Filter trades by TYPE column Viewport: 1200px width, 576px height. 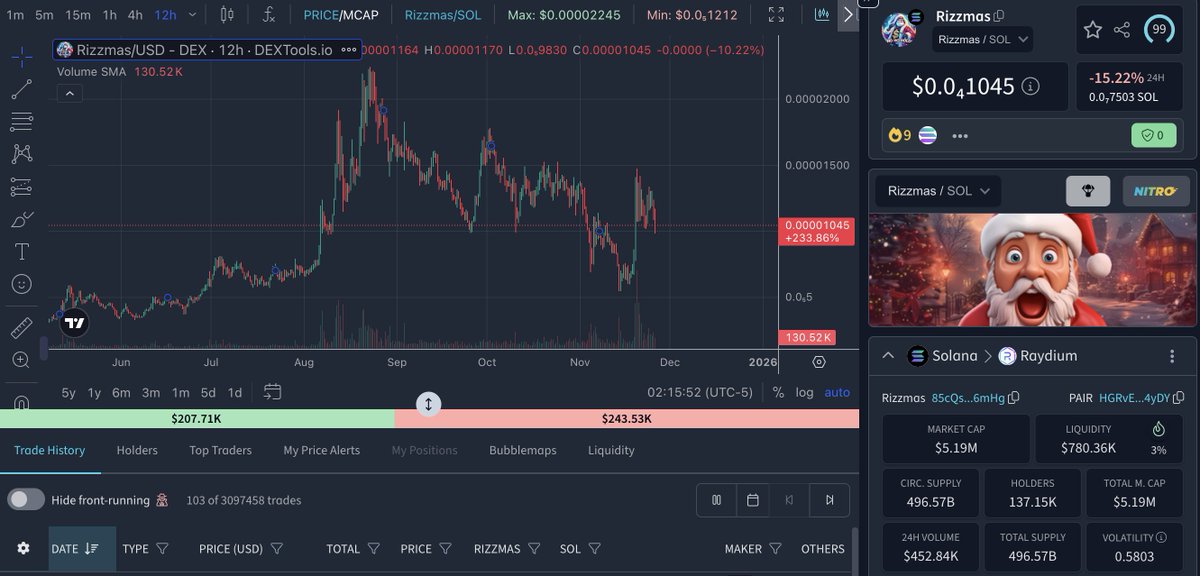[x=162, y=548]
